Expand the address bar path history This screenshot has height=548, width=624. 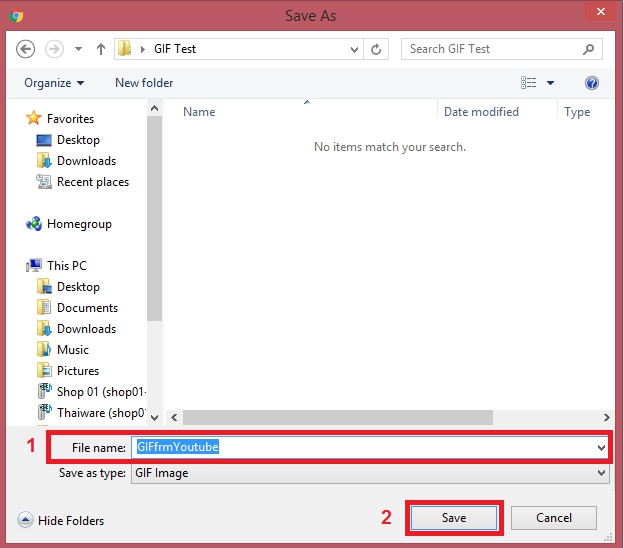354,50
